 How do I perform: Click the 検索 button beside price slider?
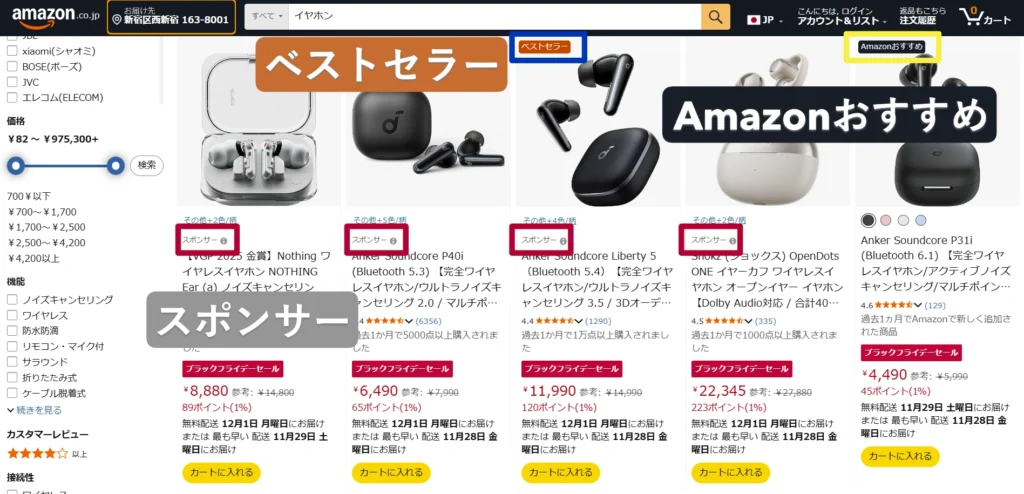click(147, 165)
